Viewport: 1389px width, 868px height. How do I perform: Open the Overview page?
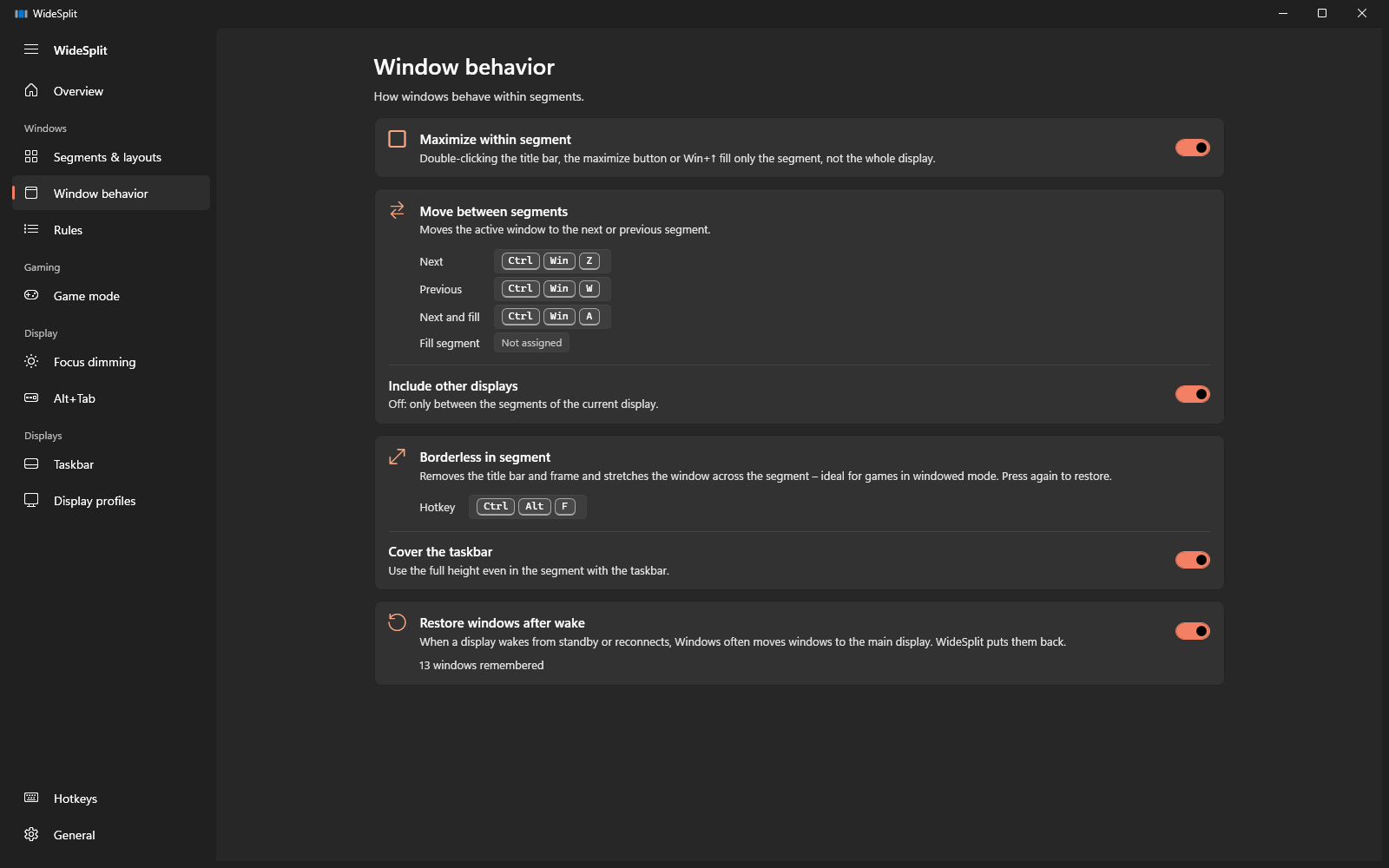(x=111, y=91)
